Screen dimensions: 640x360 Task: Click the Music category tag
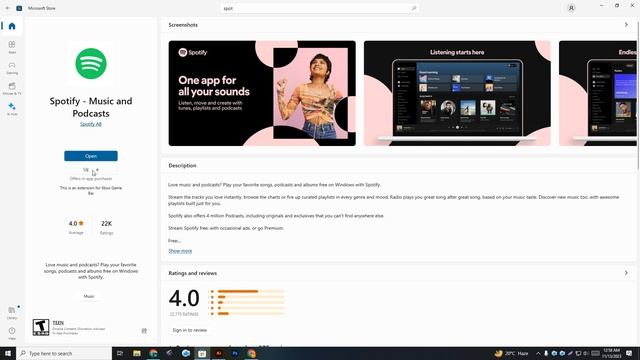coord(89,296)
